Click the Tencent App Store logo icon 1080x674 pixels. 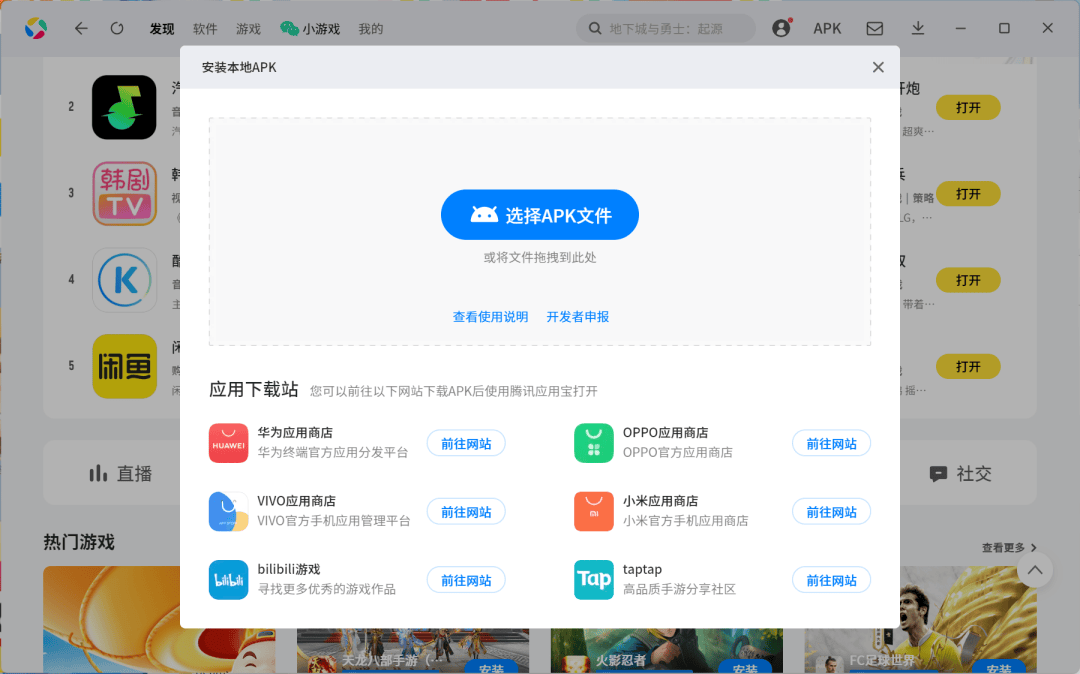[x=36, y=28]
